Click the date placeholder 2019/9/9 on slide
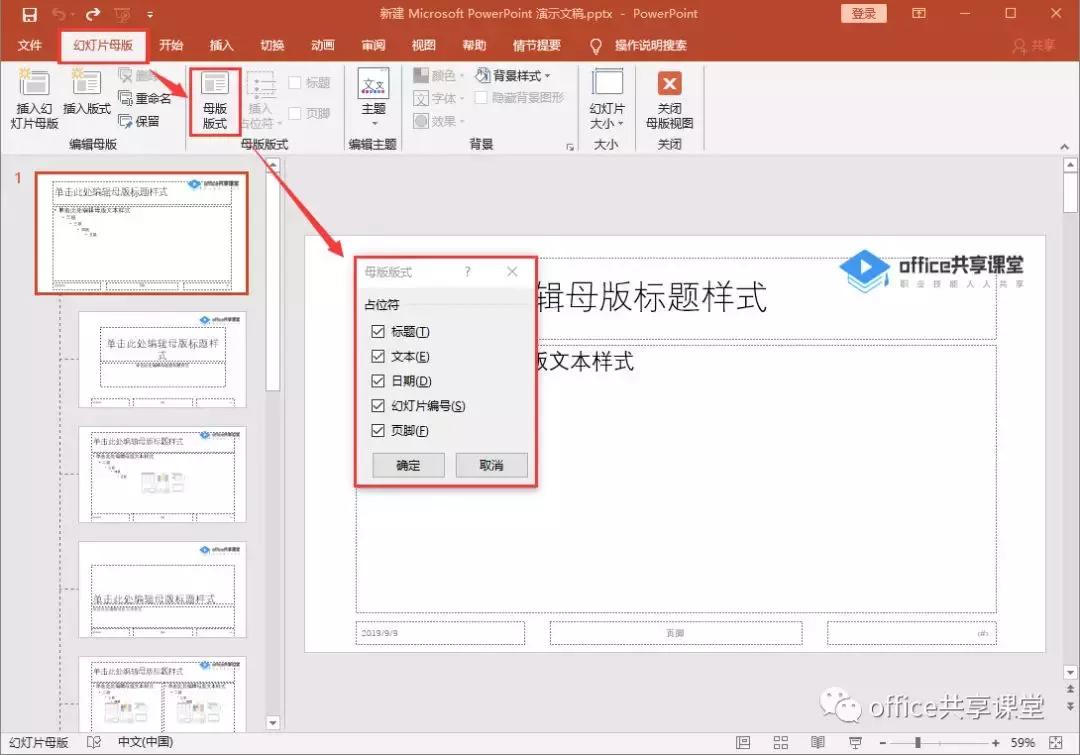The width and height of the screenshot is (1080, 755). pos(439,633)
